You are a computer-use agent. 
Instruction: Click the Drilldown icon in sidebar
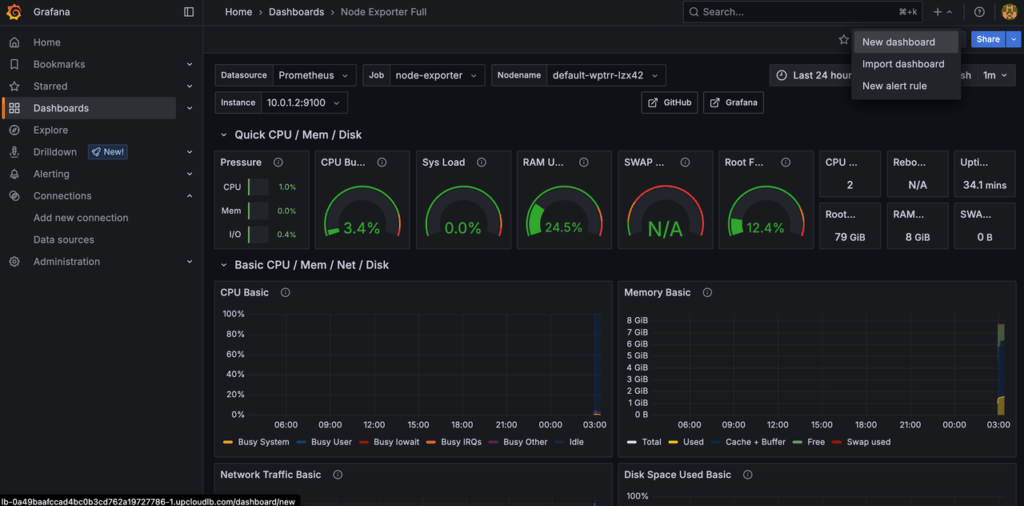14,152
